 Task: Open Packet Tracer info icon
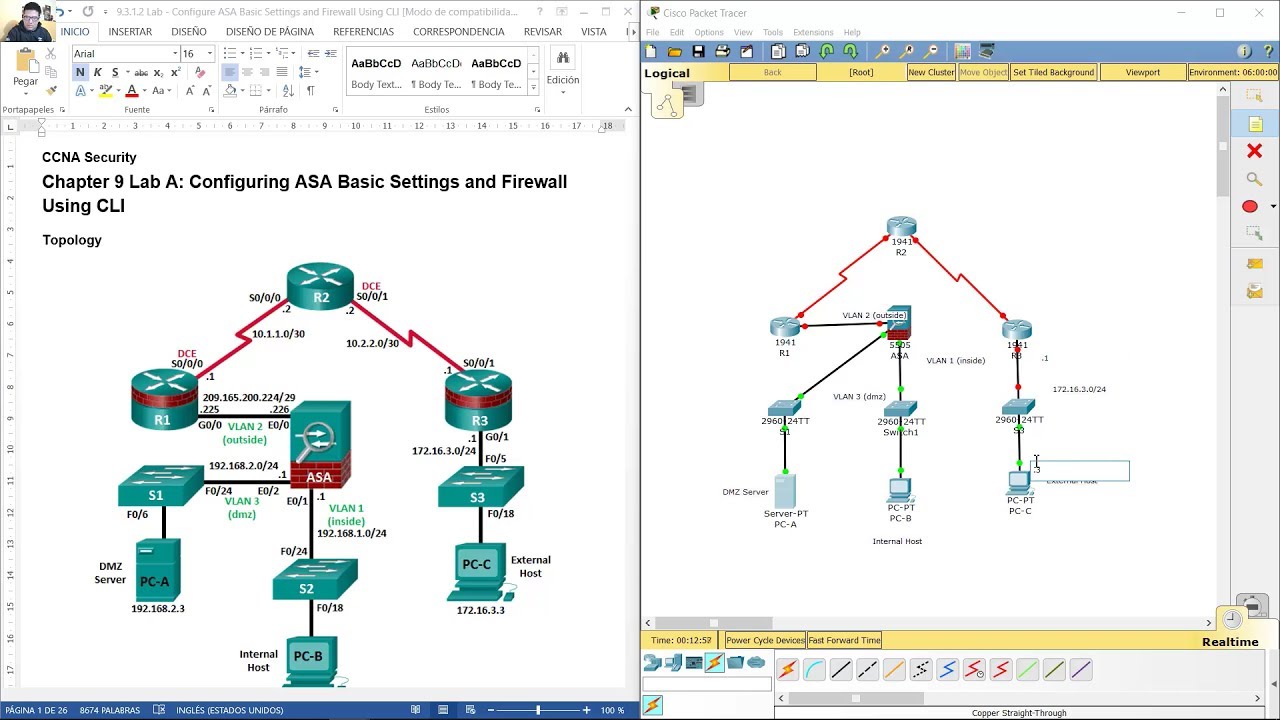coord(1244,52)
